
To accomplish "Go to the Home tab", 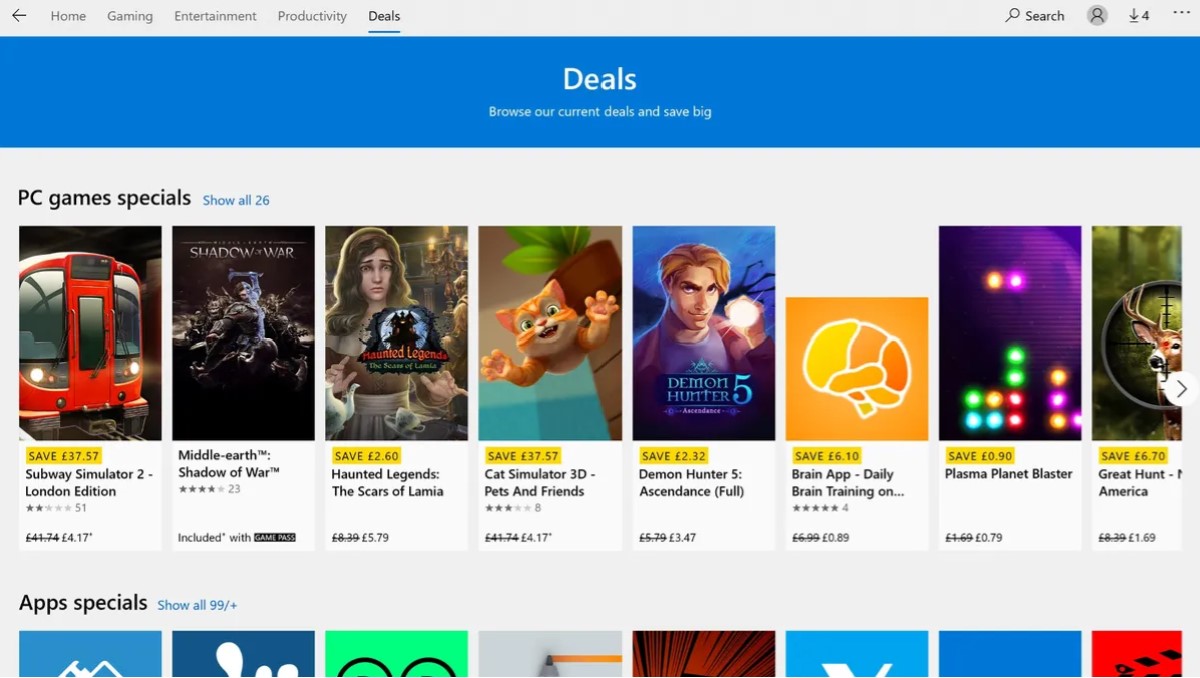I will click(68, 15).
